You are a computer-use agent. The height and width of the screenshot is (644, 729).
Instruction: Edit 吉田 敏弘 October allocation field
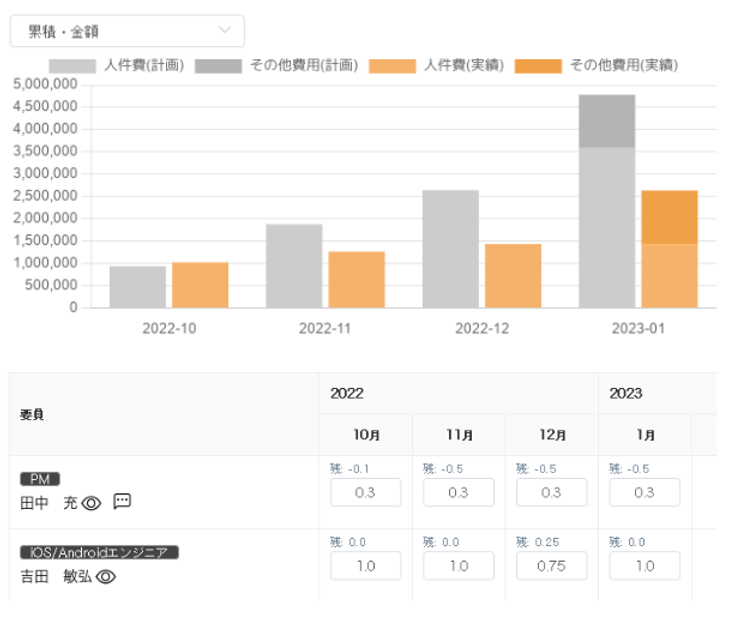click(x=365, y=566)
